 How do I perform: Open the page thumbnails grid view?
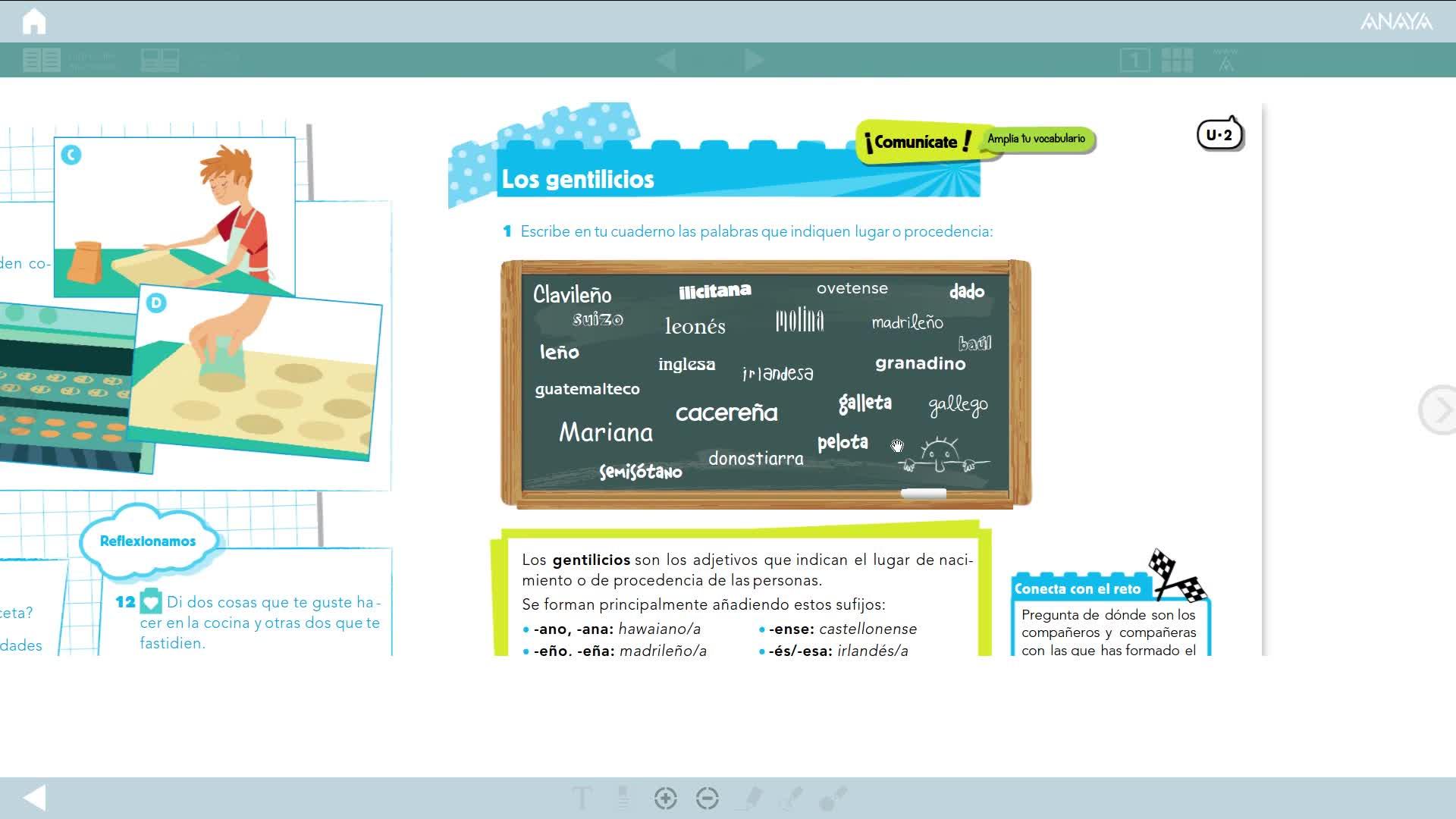click(x=1177, y=60)
